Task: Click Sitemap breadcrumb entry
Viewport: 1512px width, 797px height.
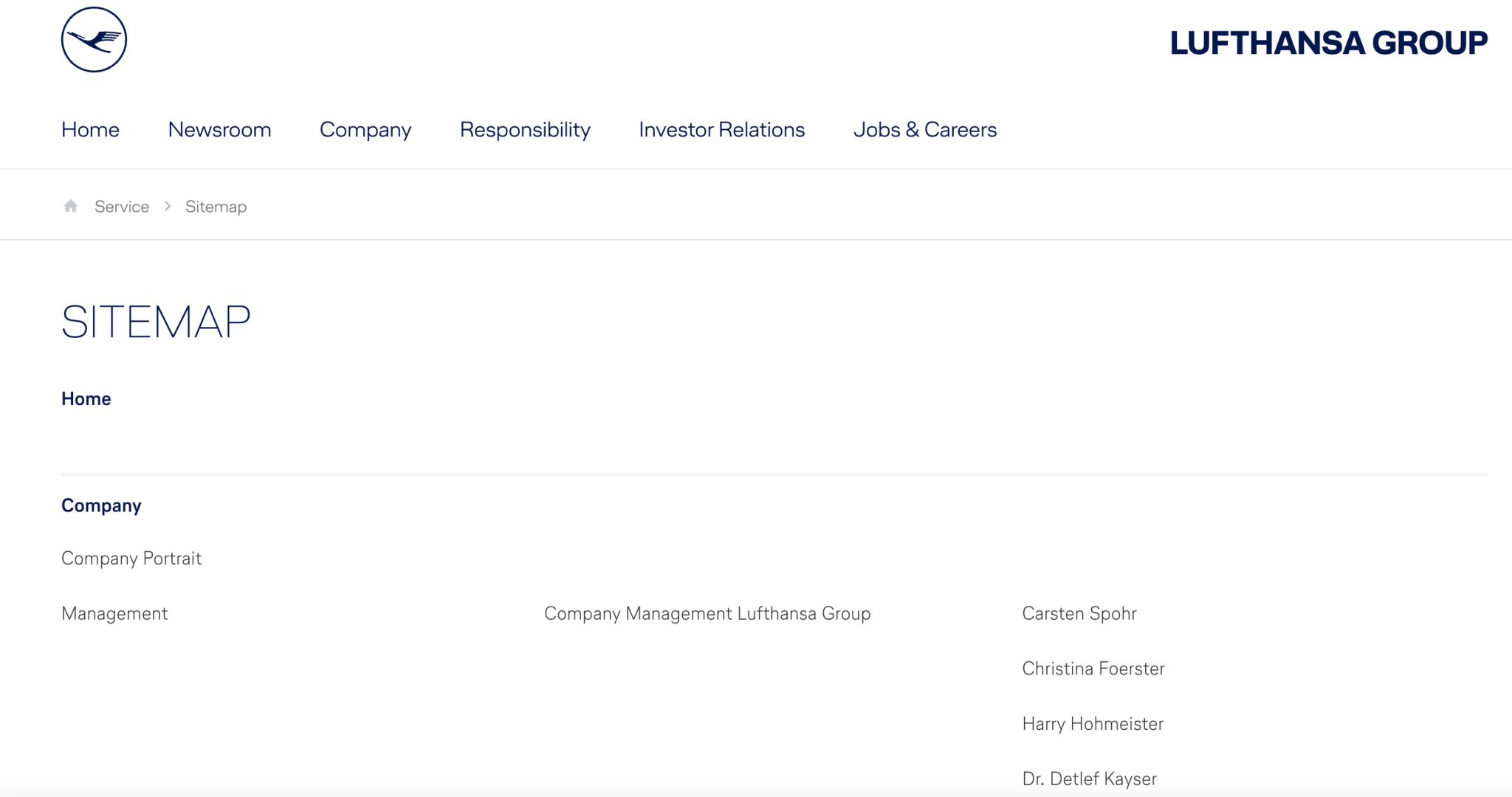Action: tap(216, 207)
